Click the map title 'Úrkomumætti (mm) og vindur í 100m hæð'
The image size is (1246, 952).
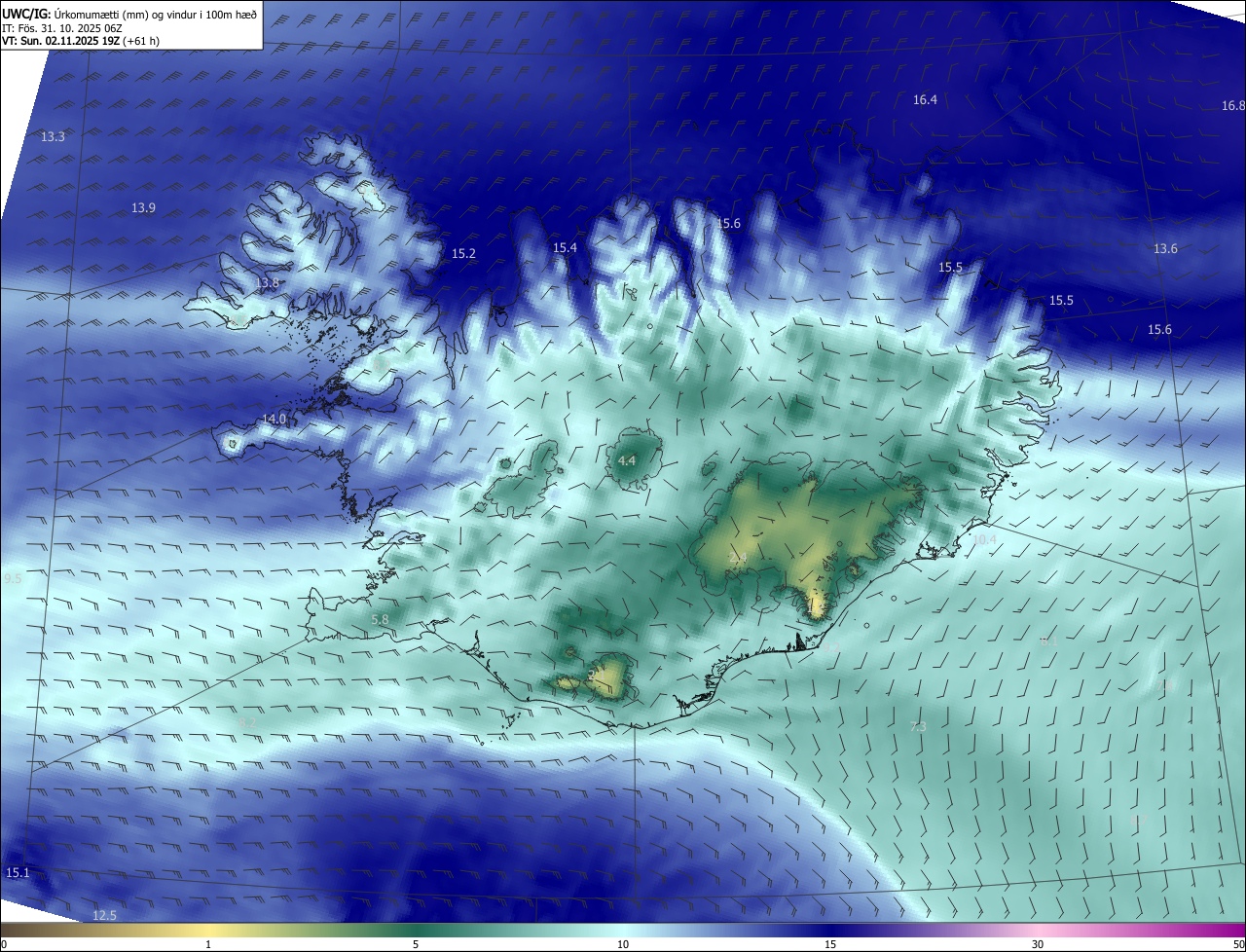[x=156, y=14]
